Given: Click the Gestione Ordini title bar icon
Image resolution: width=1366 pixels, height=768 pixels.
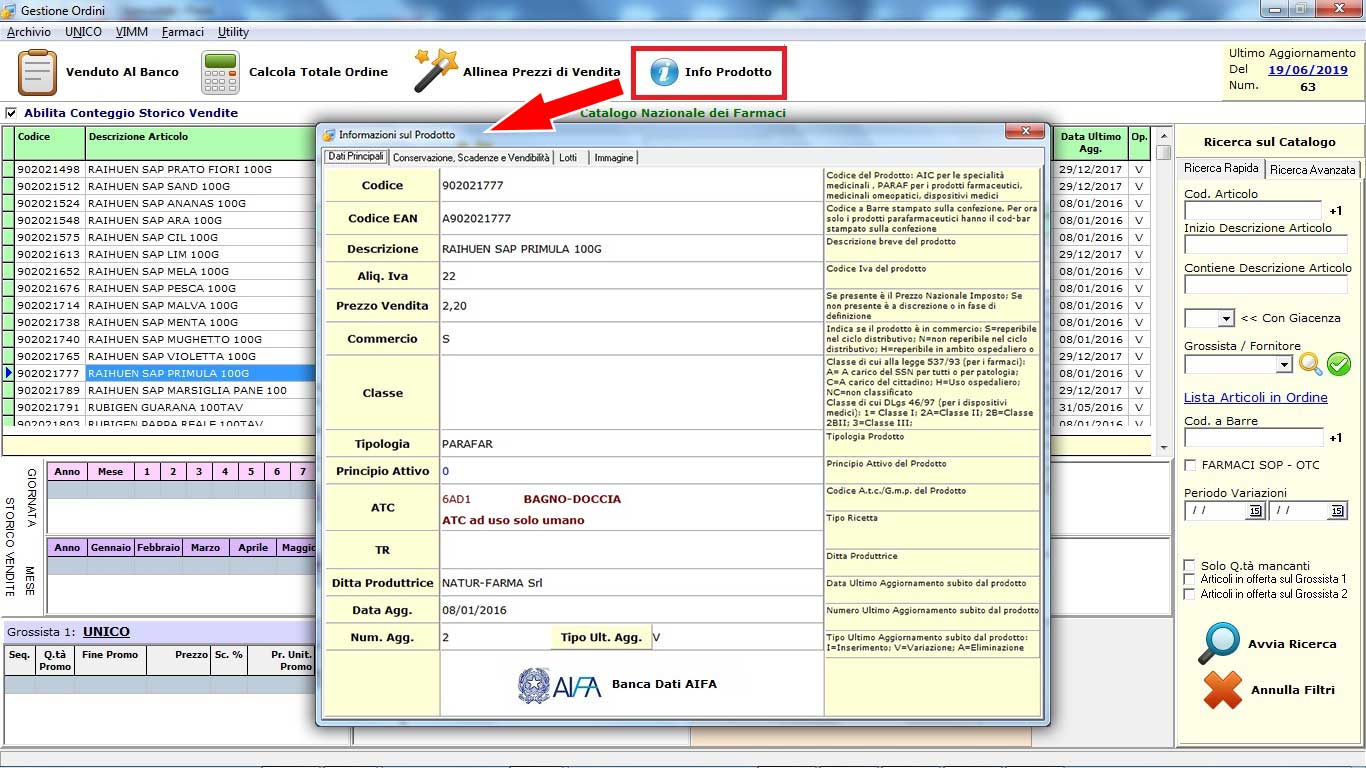Looking at the screenshot, I should (9, 10).
